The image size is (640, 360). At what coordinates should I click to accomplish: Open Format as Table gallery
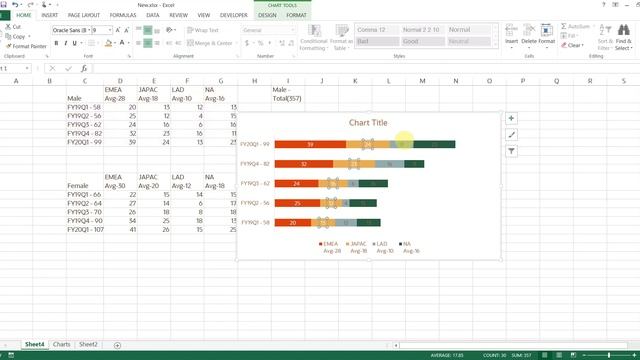click(x=341, y=37)
